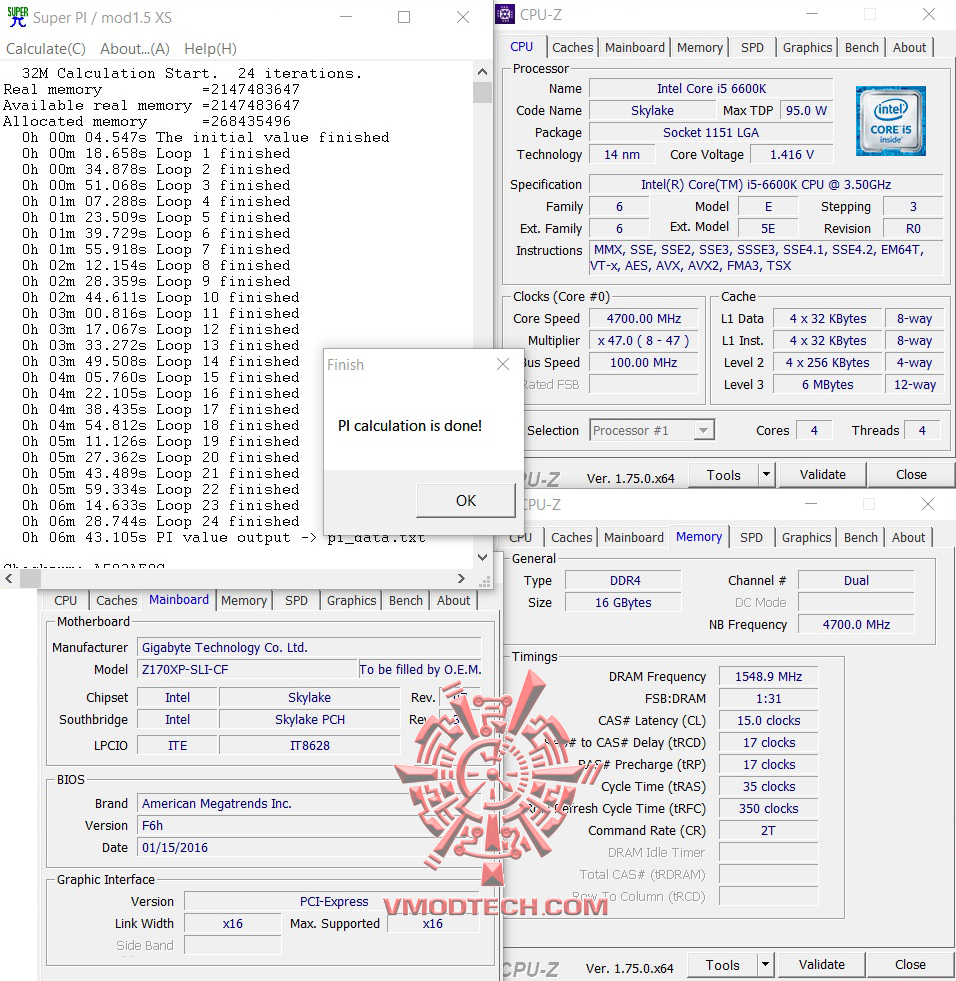Click OK in the Finish dialog

(466, 501)
